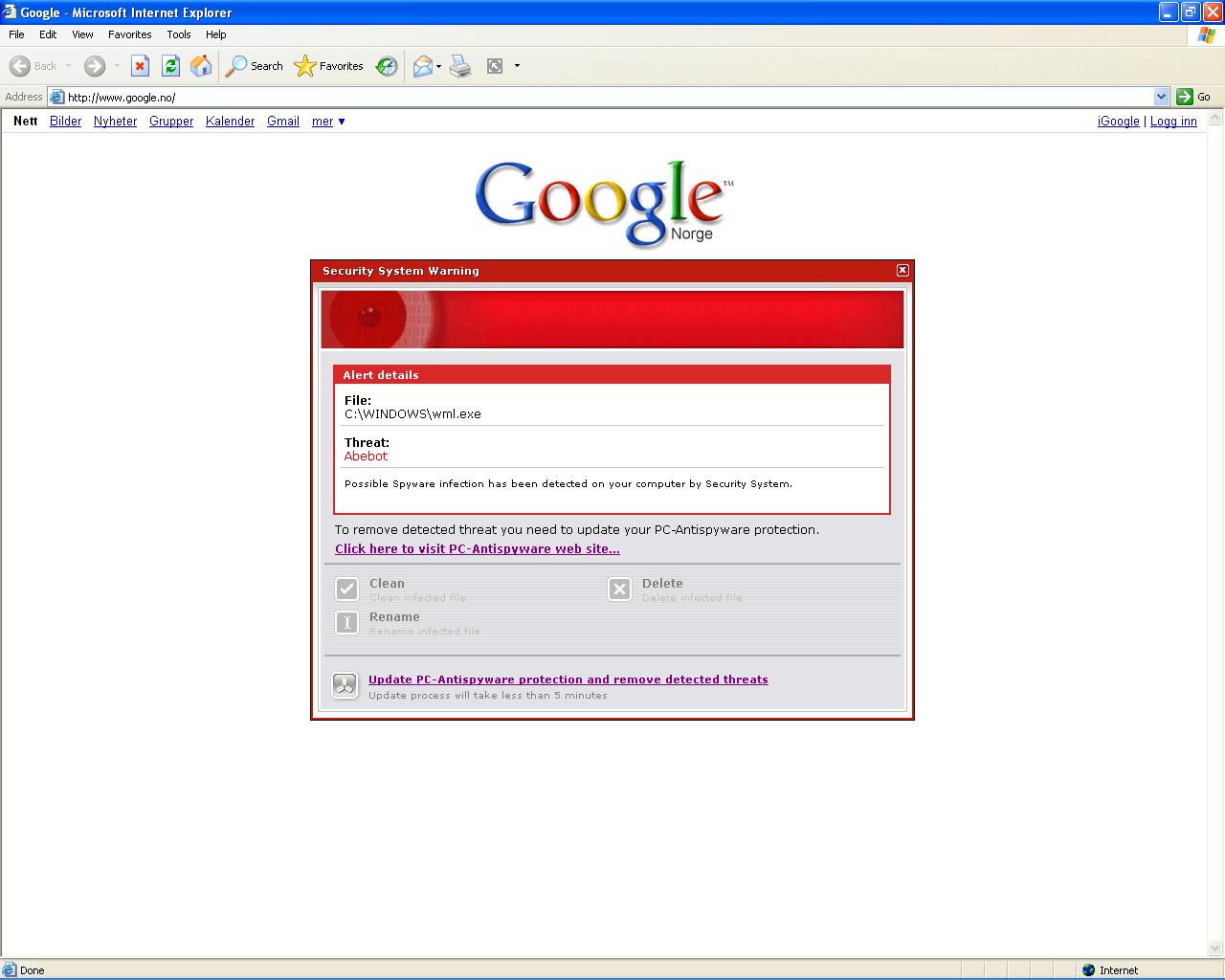Open browsing History icon

pos(387,66)
